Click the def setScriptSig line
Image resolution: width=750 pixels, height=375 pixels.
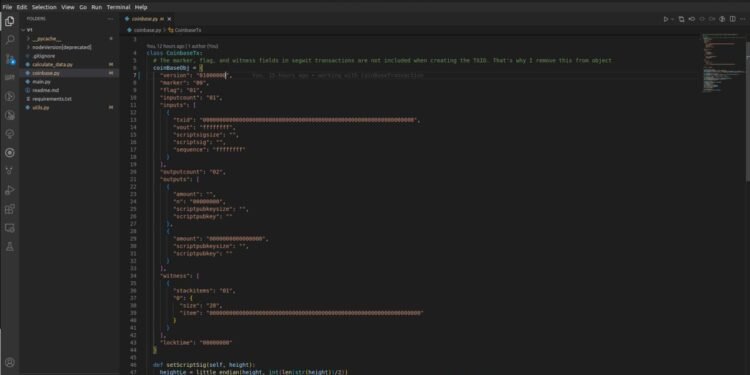[204, 364]
